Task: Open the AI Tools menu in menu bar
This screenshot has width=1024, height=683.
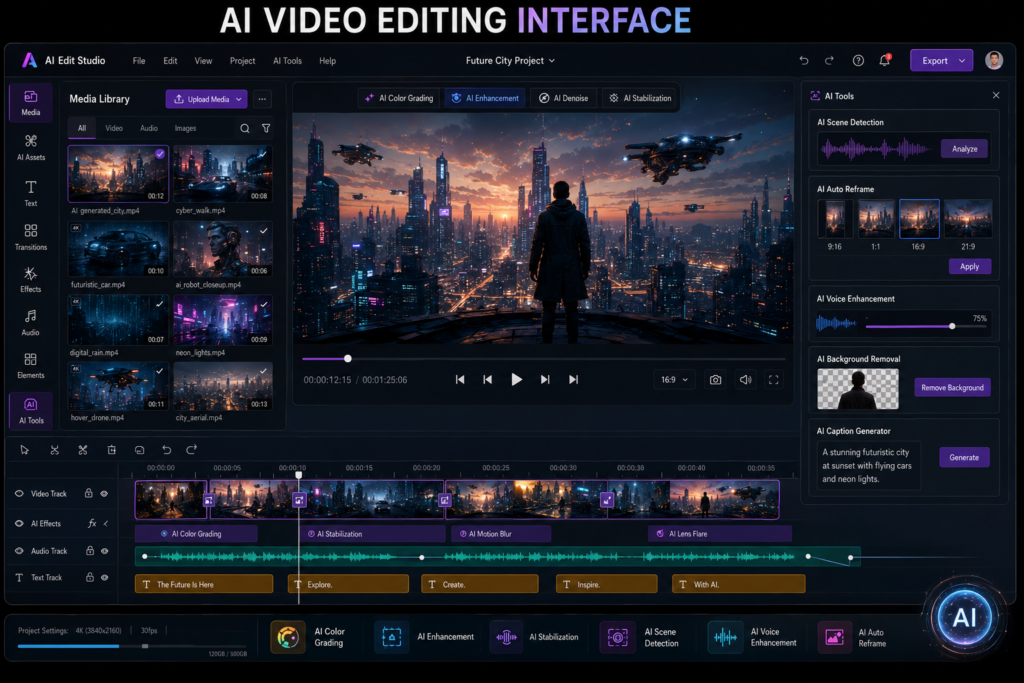Action: 287,61
